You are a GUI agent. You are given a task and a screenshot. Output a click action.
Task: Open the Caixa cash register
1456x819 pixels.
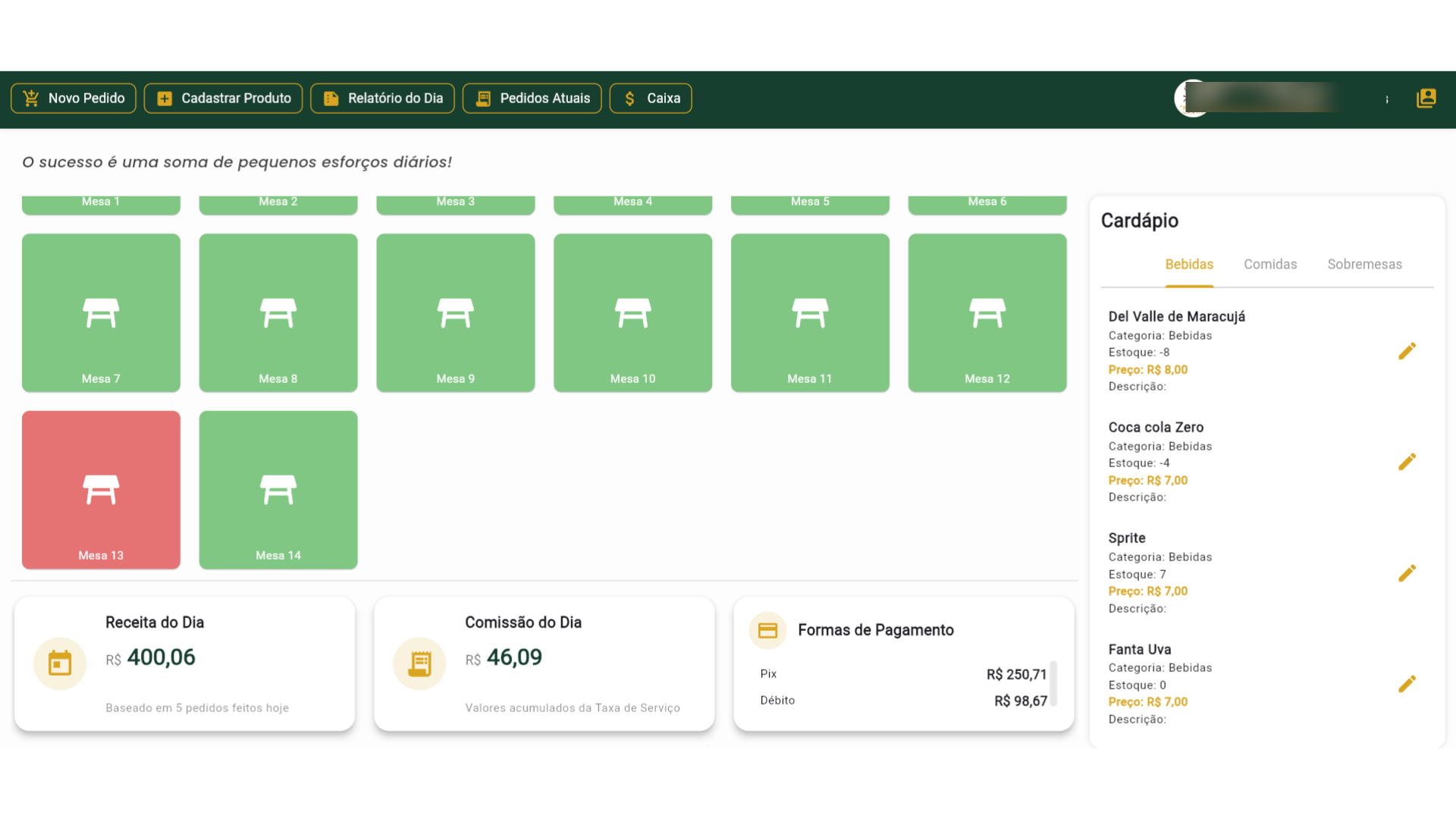651,99
